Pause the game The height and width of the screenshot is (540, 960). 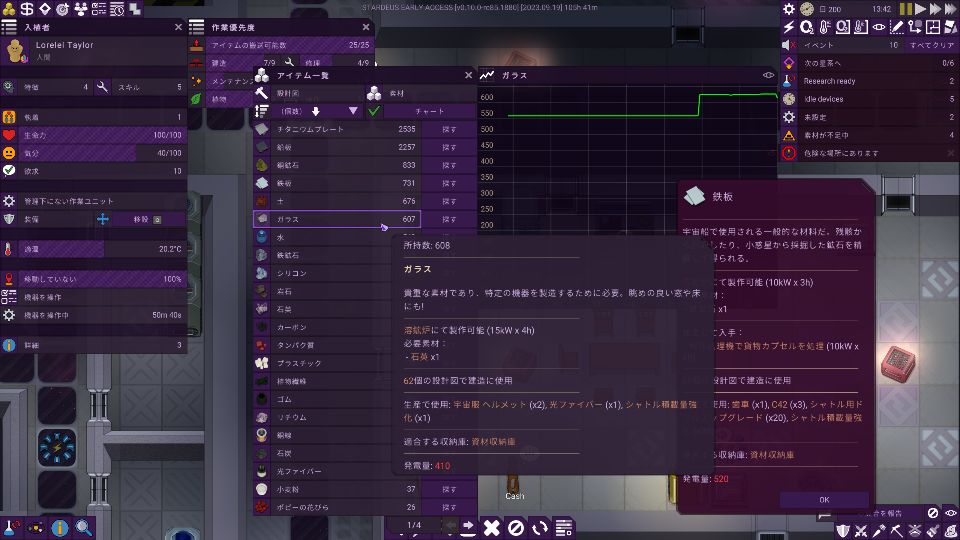(x=906, y=9)
